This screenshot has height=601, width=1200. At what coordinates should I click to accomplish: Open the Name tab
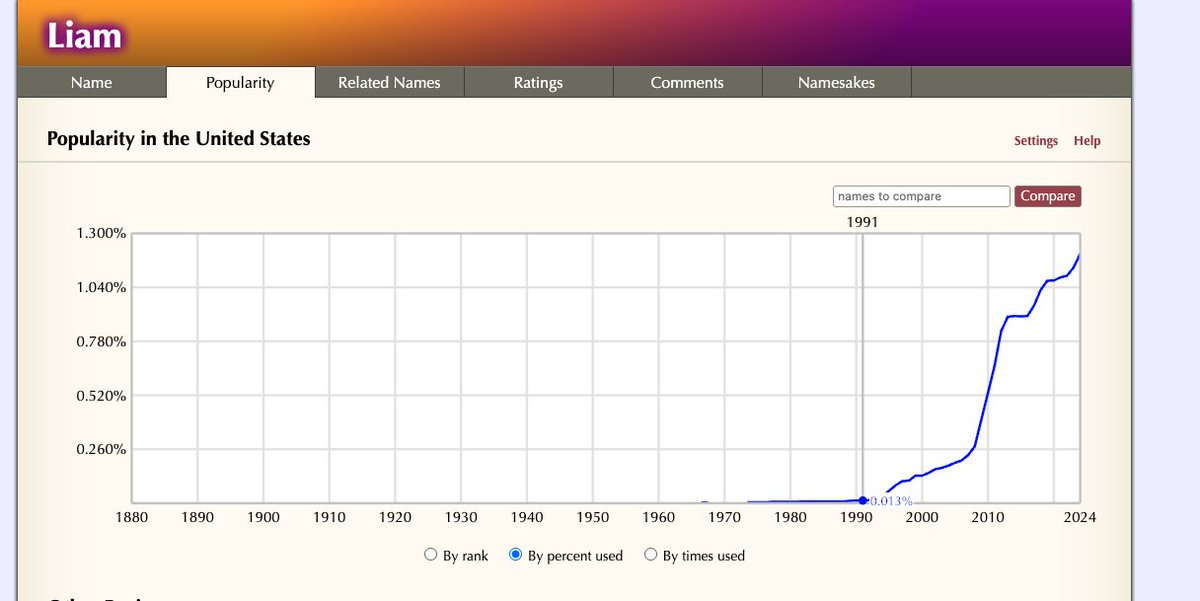pyautogui.click(x=91, y=82)
